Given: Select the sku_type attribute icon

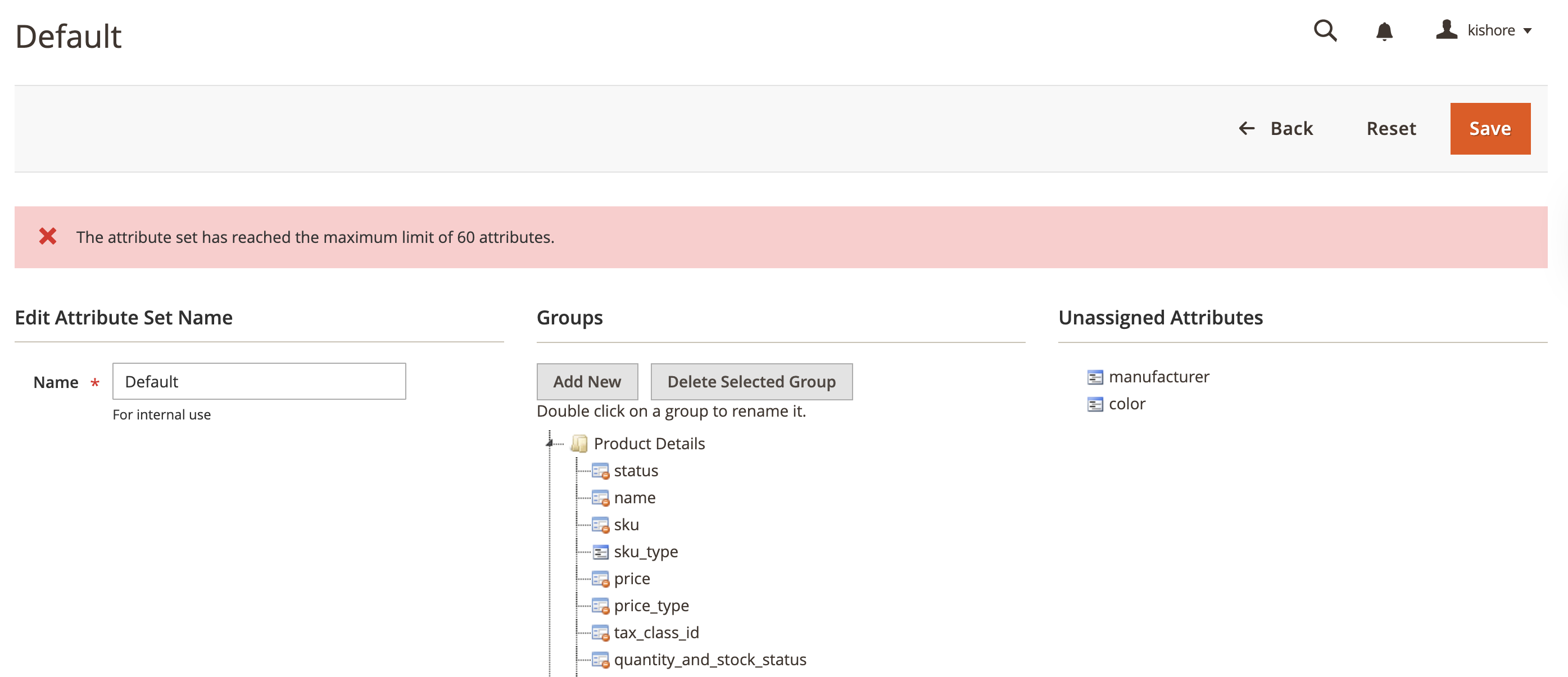Looking at the screenshot, I should coord(601,552).
